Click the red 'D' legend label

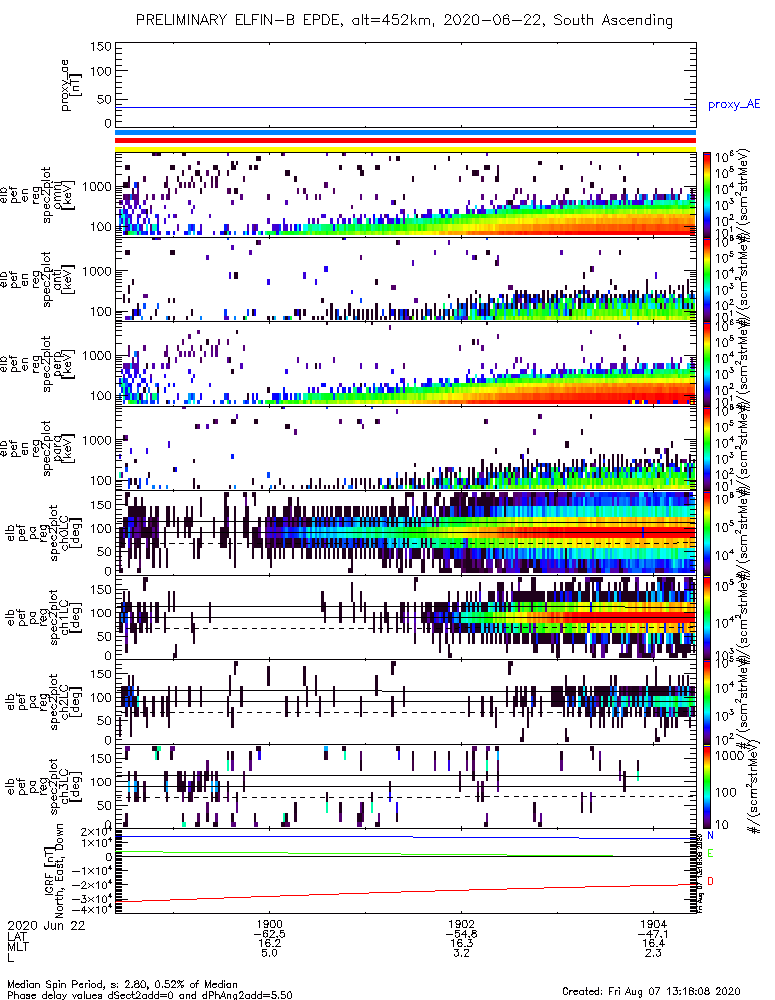point(711,881)
